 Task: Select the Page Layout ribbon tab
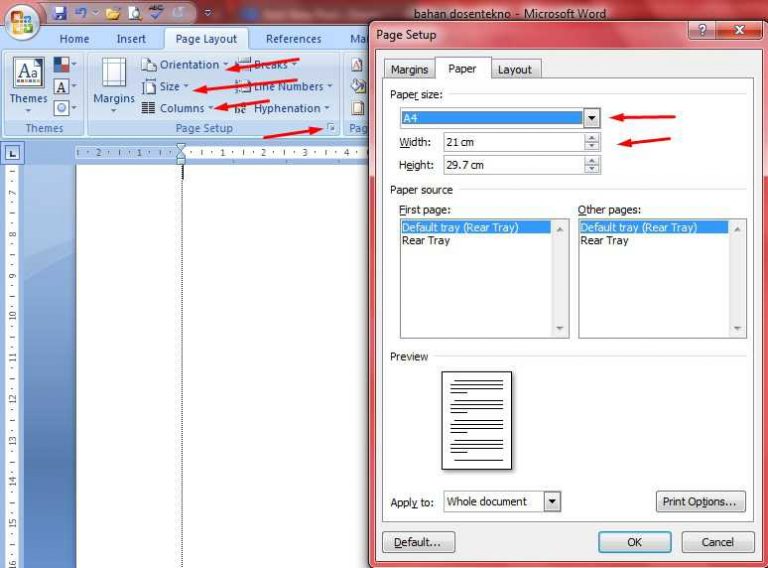click(206, 39)
